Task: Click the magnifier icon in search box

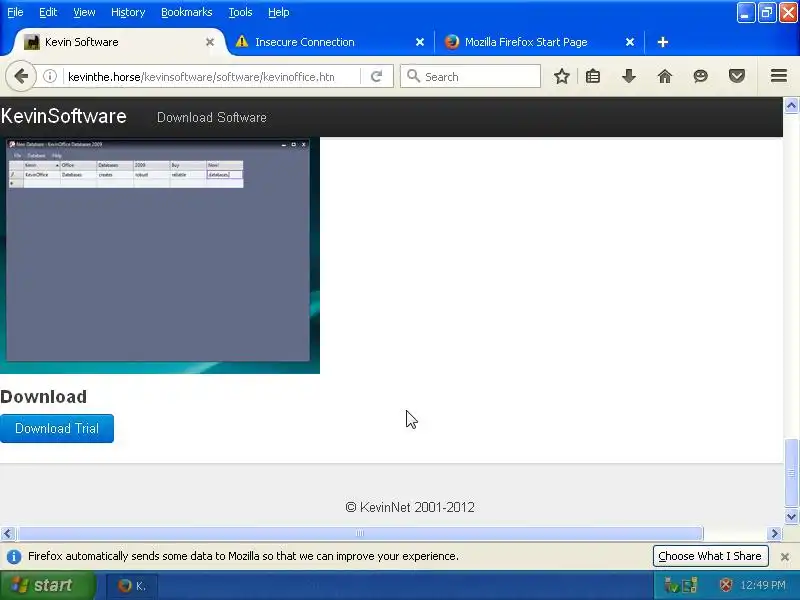Action: pyautogui.click(x=413, y=76)
